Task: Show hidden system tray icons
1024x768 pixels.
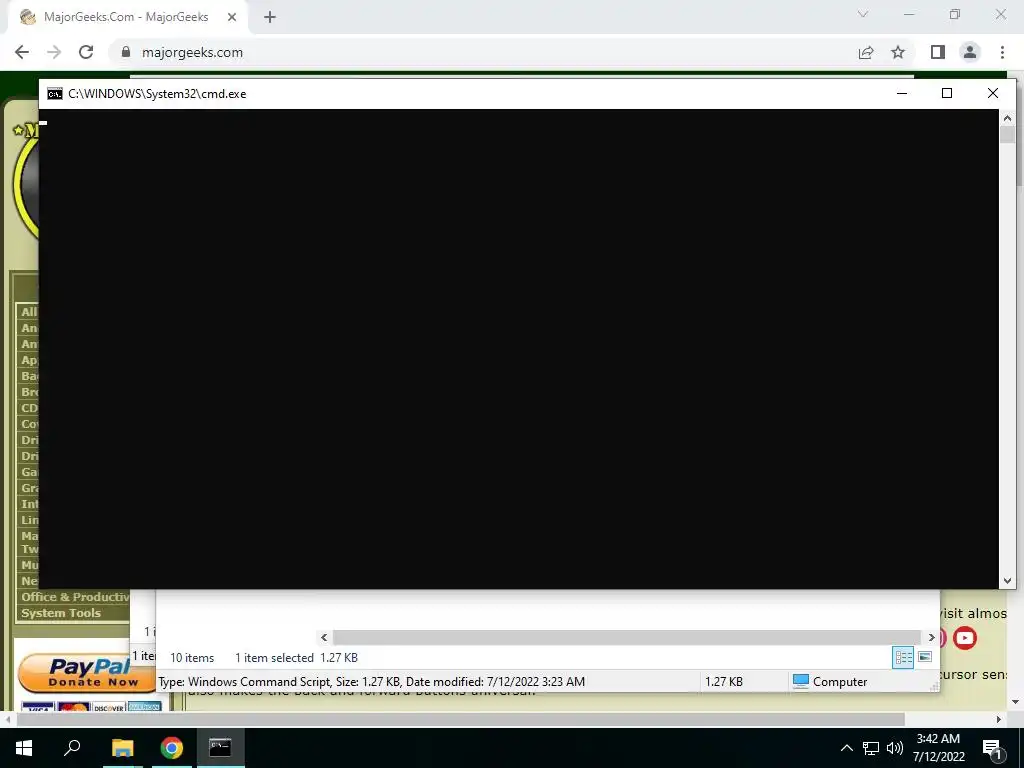Action: (846, 748)
